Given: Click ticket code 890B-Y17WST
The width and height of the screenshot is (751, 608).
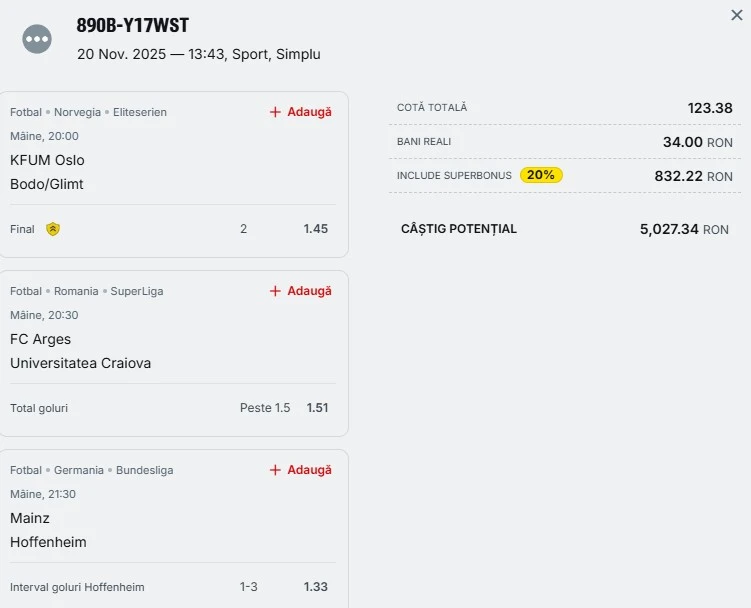Looking at the screenshot, I should coord(133,26).
